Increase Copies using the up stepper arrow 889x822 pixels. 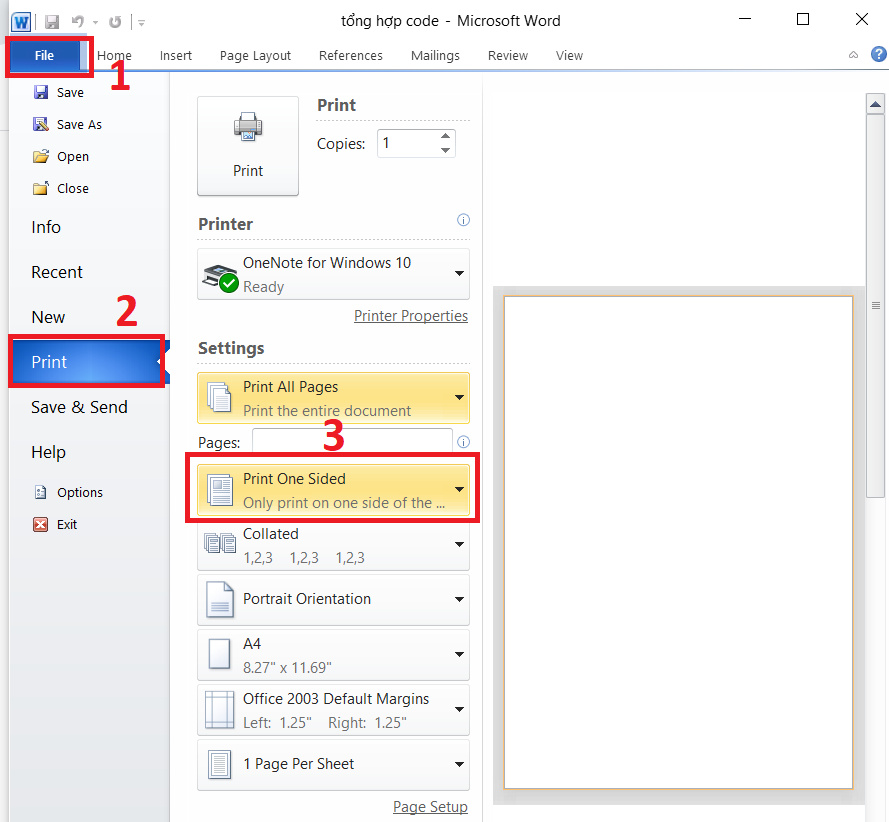point(446,136)
